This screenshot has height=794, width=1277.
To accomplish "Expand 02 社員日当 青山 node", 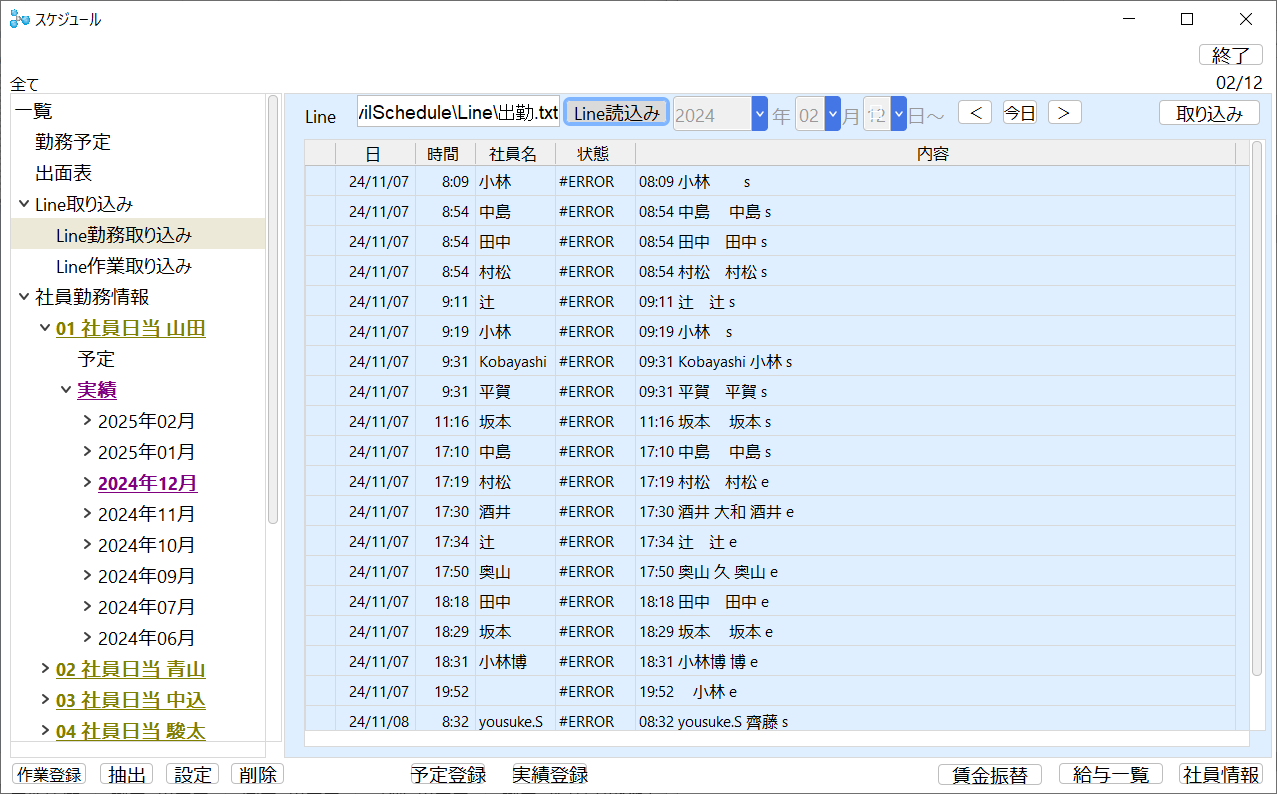I will [x=45, y=669].
